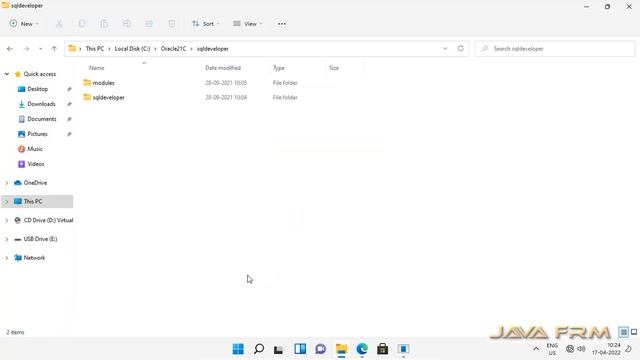This screenshot has height=360, width=640.
Task: Expand the This PC tree node
Action: [7, 202]
